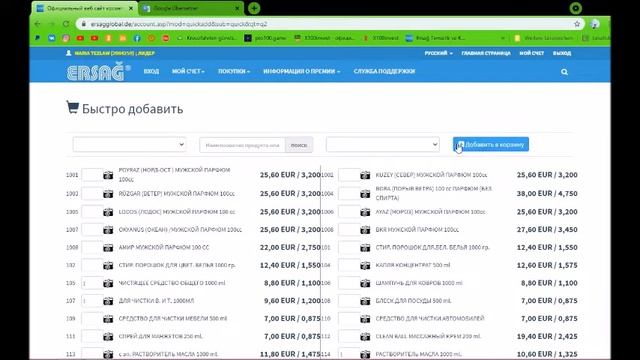Click the browser address bar
Screen dimensions: 640x360
(x=327, y=24)
